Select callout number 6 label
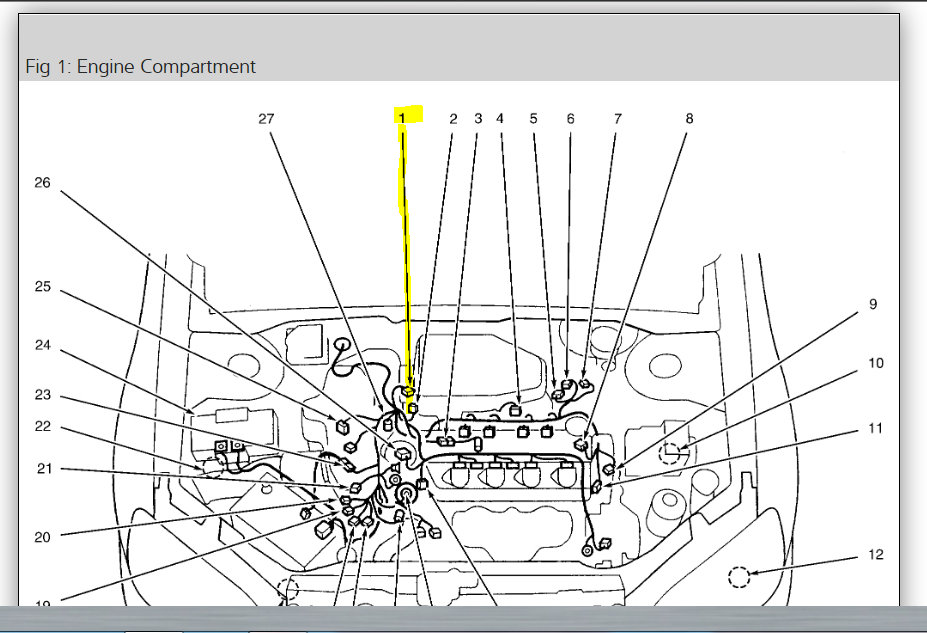The height and width of the screenshot is (633, 927). tap(571, 119)
